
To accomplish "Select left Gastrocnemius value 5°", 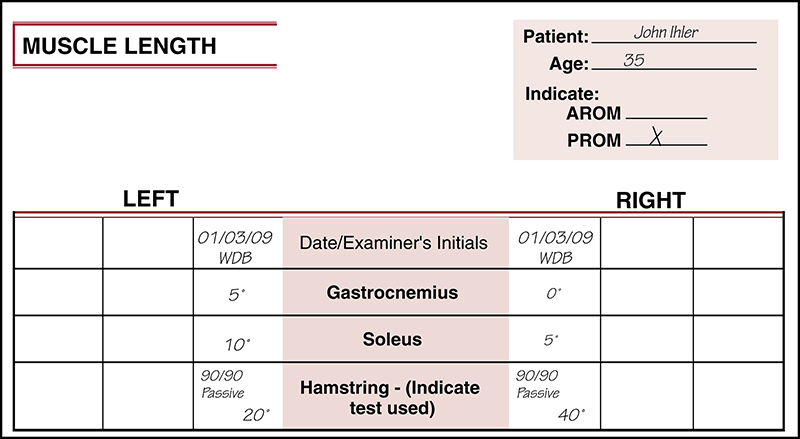I will pyautogui.click(x=237, y=294).
